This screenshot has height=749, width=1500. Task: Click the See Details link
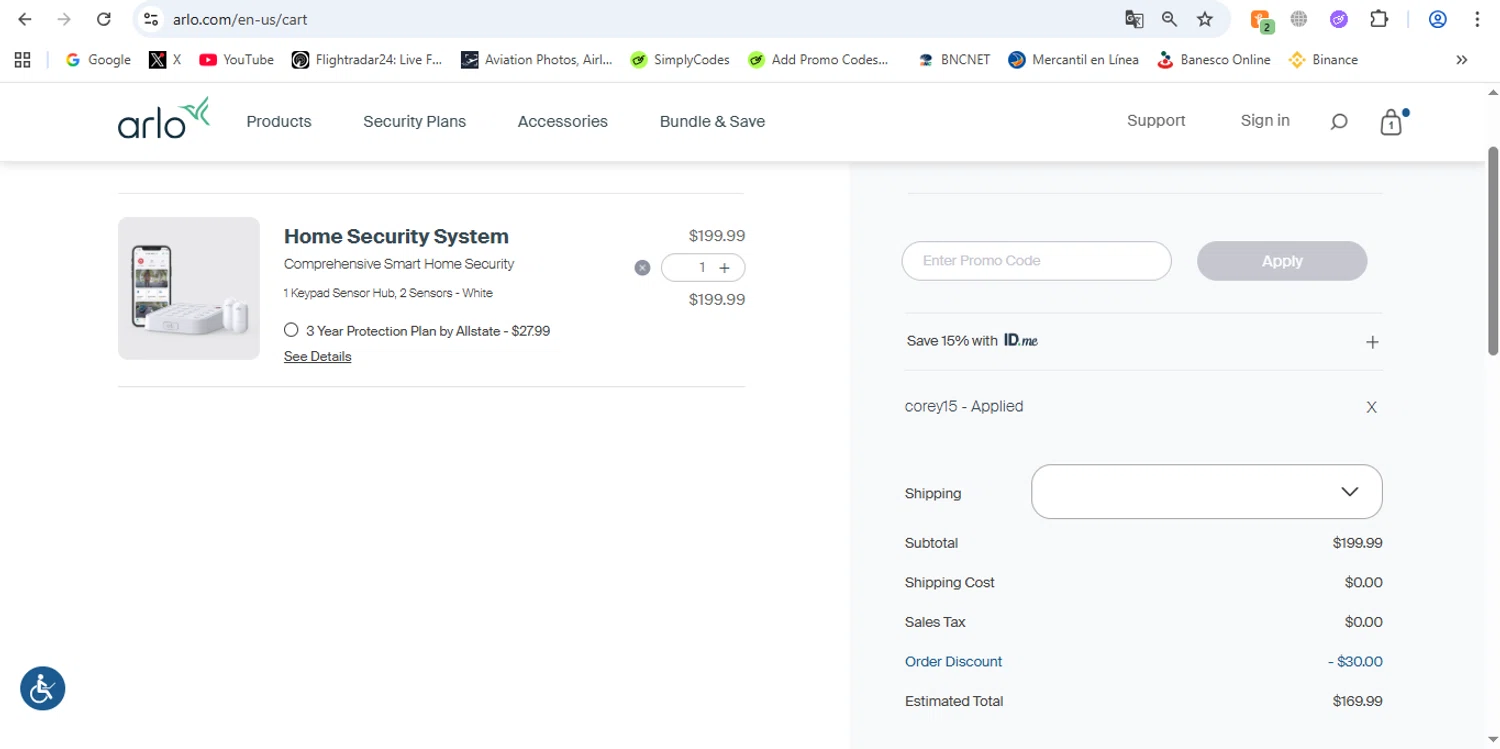(x=317, y=357)
